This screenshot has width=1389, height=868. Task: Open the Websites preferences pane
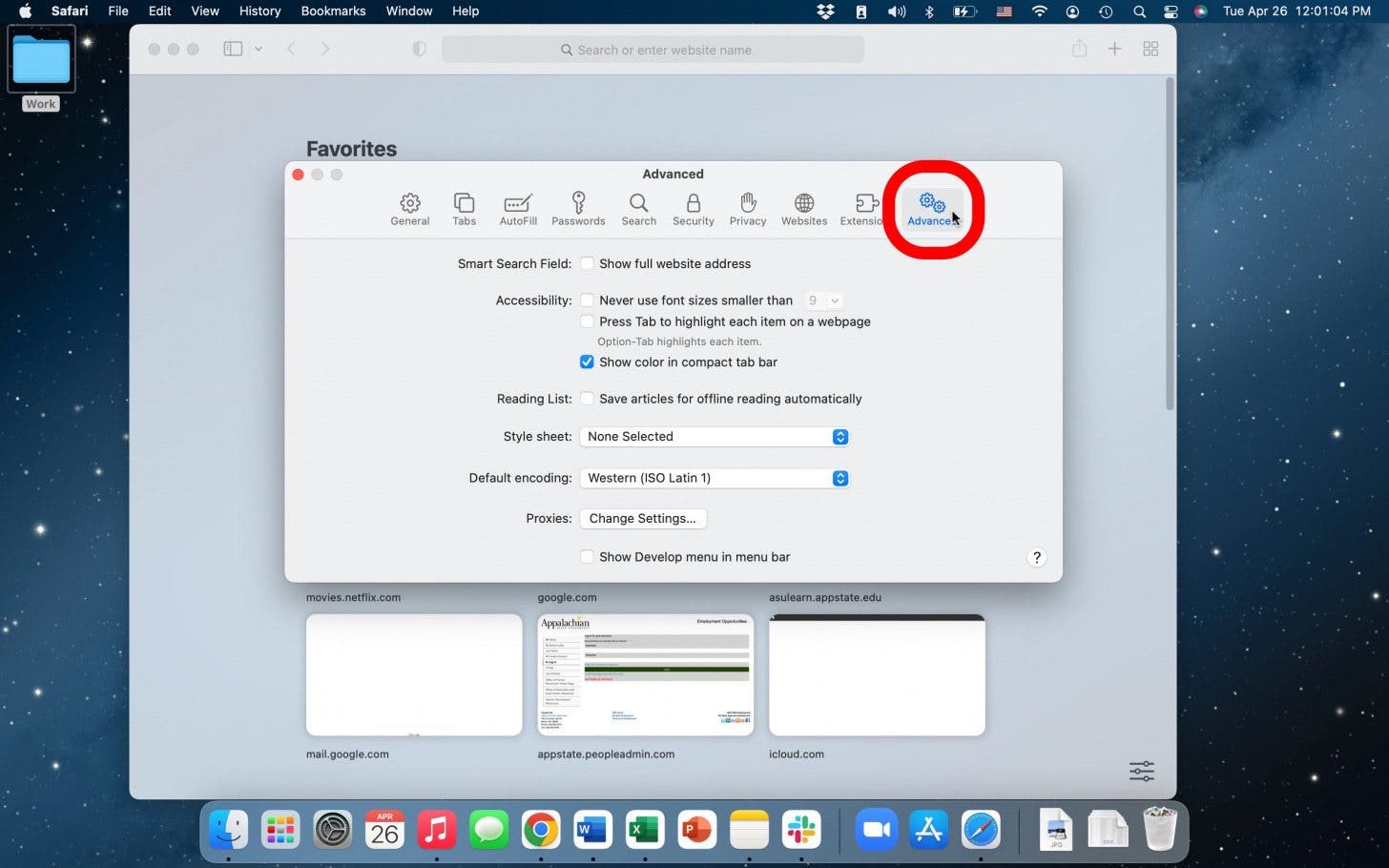click(x=804, y=209)
